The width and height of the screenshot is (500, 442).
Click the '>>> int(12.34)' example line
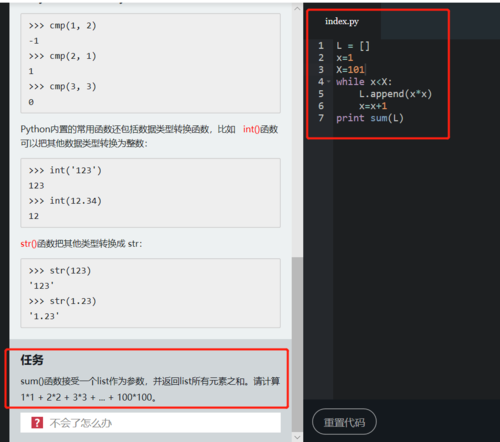pos(65,201)
